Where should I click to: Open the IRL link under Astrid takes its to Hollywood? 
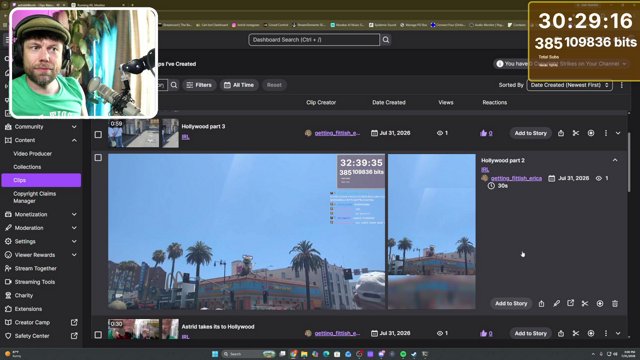[x=185, y=337]
